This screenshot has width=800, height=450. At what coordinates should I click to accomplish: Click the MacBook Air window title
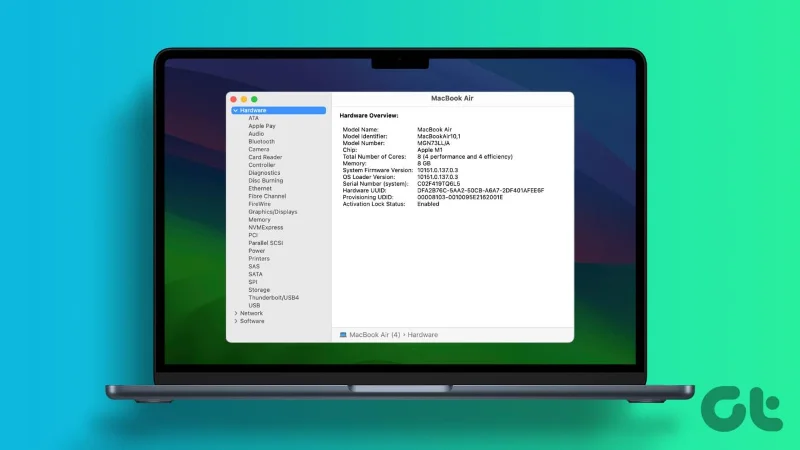(x=452, y=98)
